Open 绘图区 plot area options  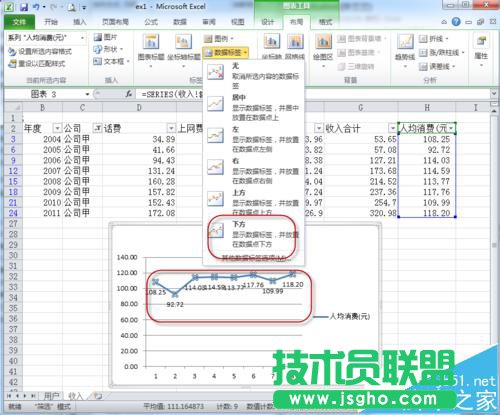tap(323, 50)
